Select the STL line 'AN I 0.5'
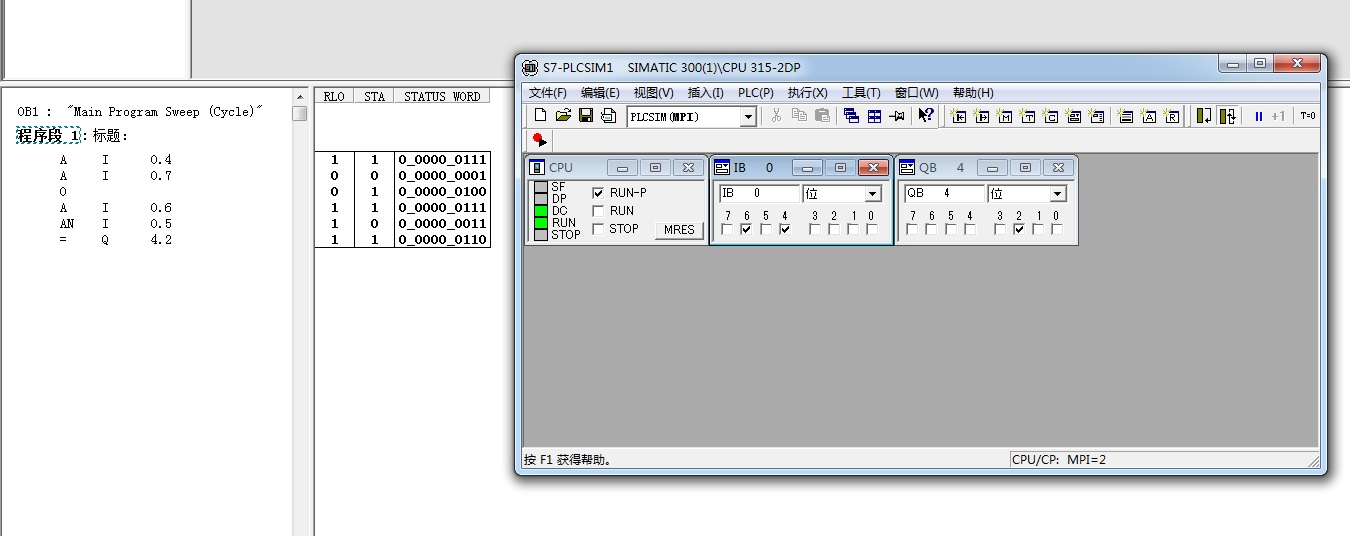The width and height of the screenshot is (1350, 536). (x=115, y=224)
